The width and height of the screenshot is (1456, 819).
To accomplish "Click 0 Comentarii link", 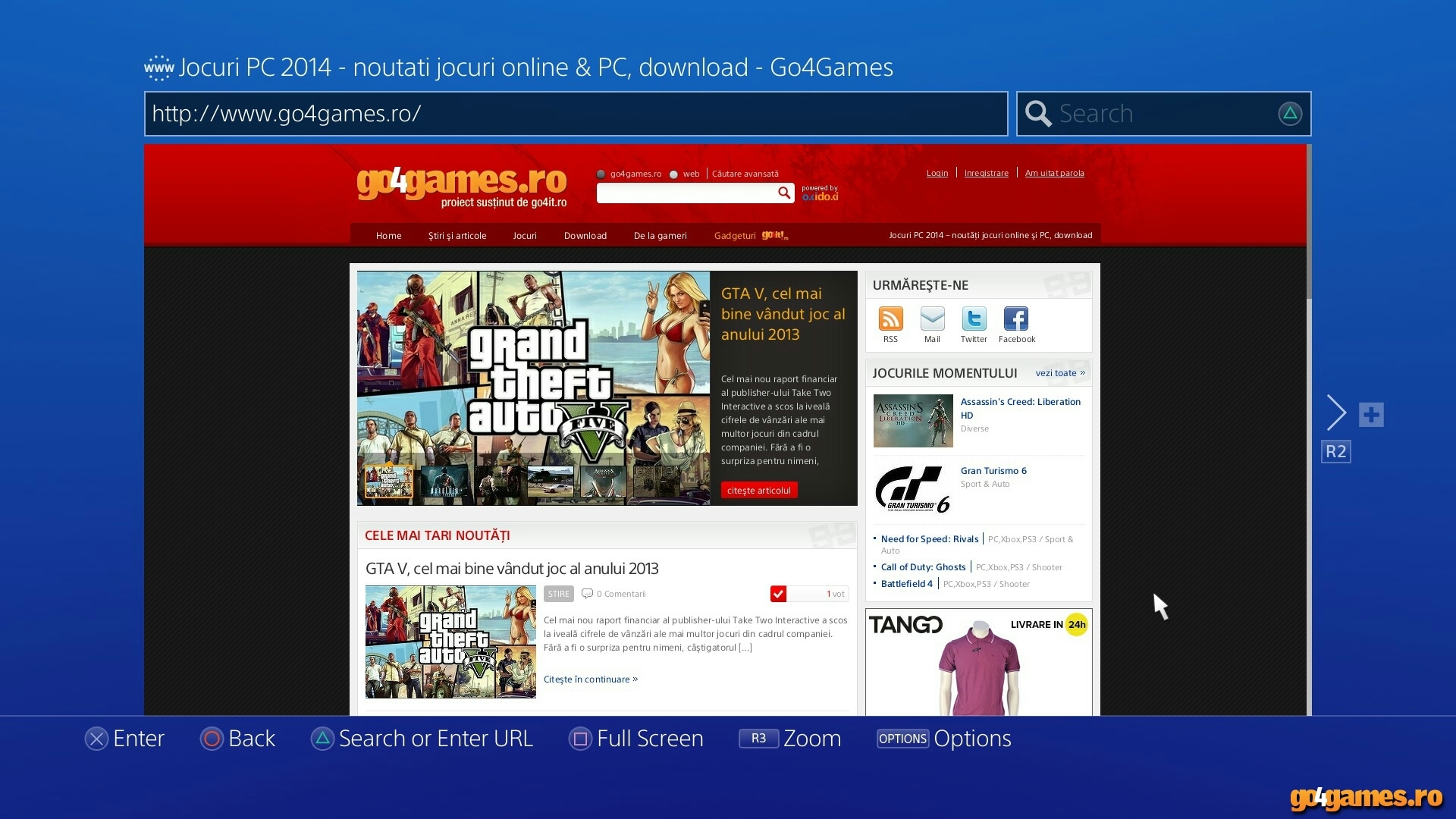I will click(x=621, y=594).
